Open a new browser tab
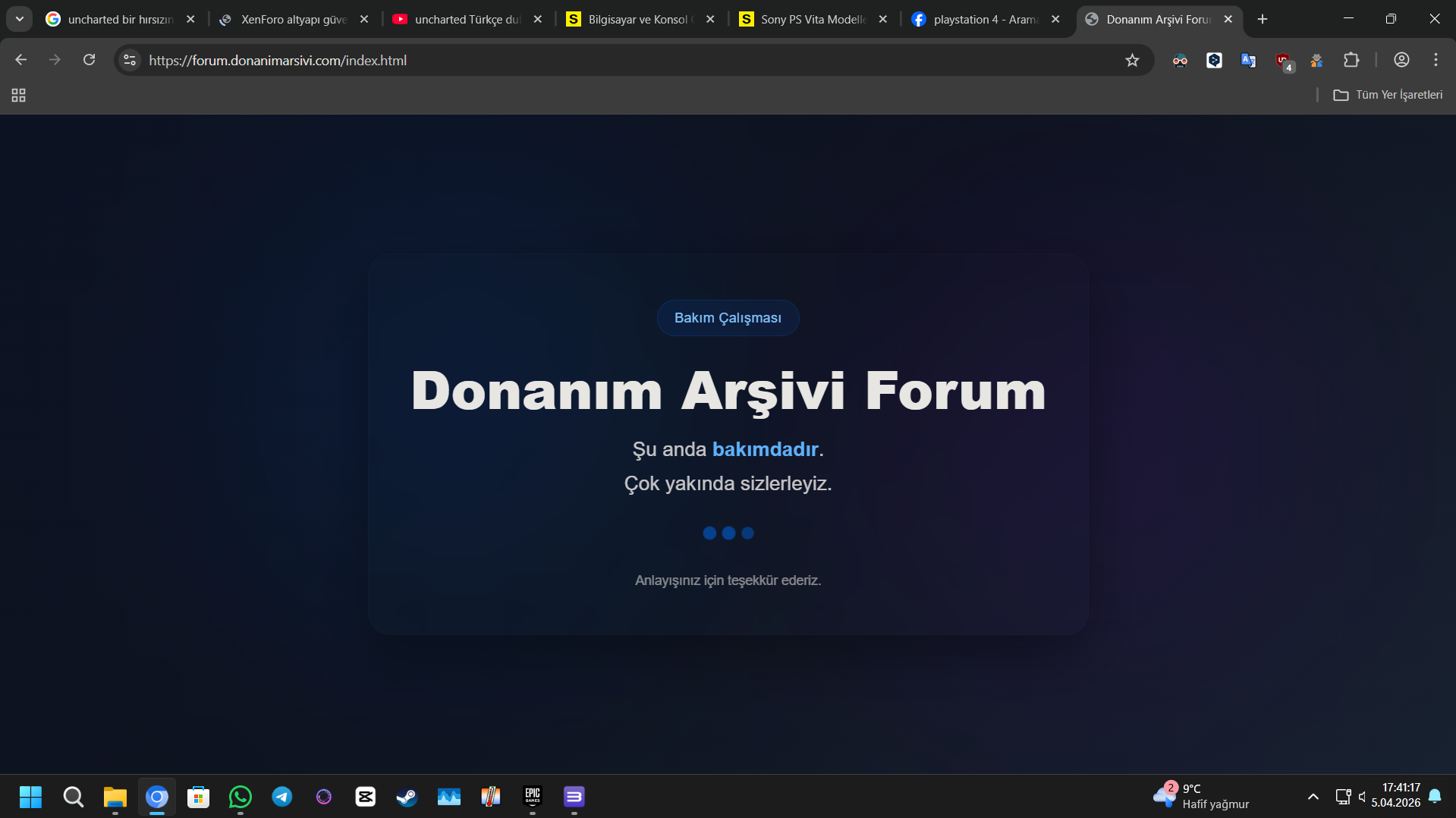The image size is (1456, 818). [x=1263, y=19]
